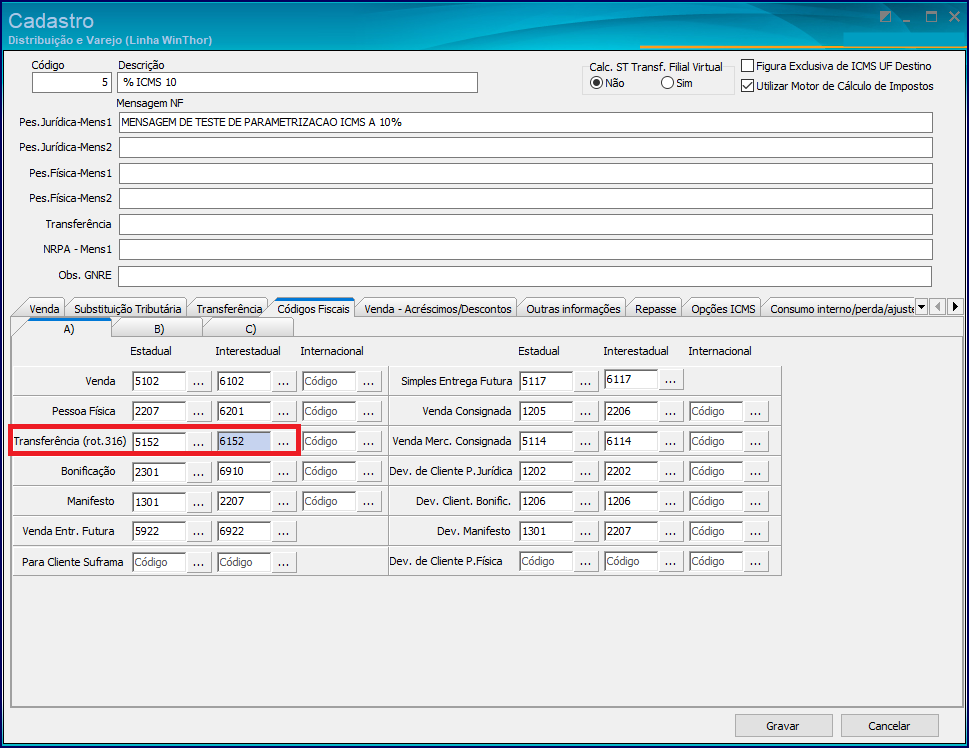
Task: Open lookup for Dev. Manifesto Interestadual 2207
Action: click(x=671, y=531)
